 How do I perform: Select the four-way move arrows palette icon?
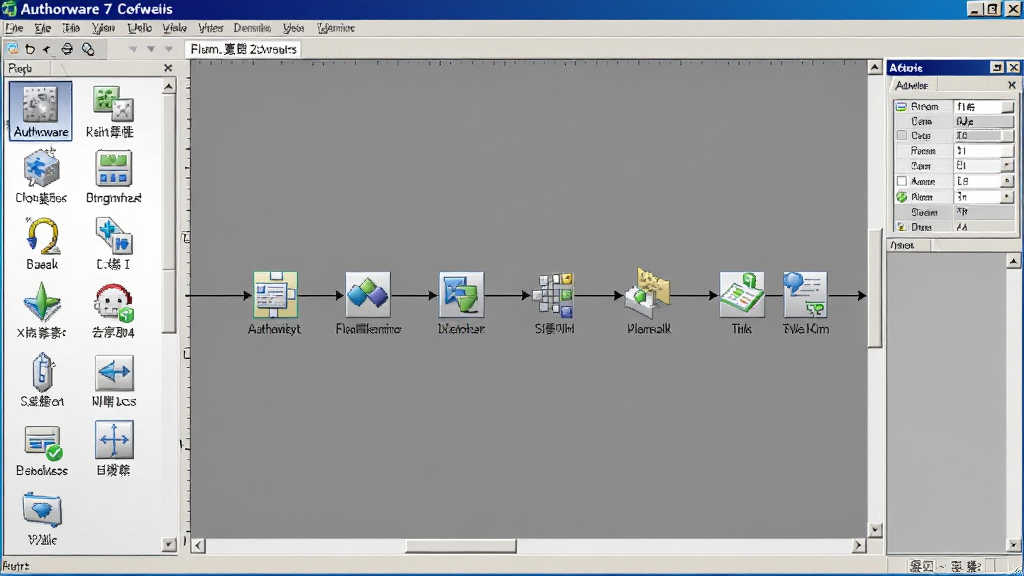point(114,440)
